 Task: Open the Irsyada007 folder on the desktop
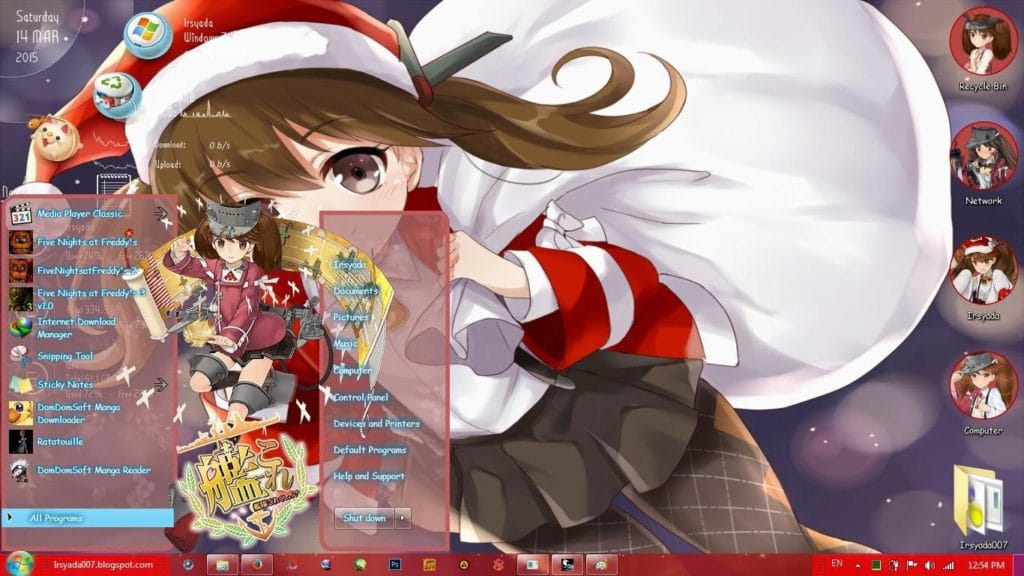pos(975,495)
